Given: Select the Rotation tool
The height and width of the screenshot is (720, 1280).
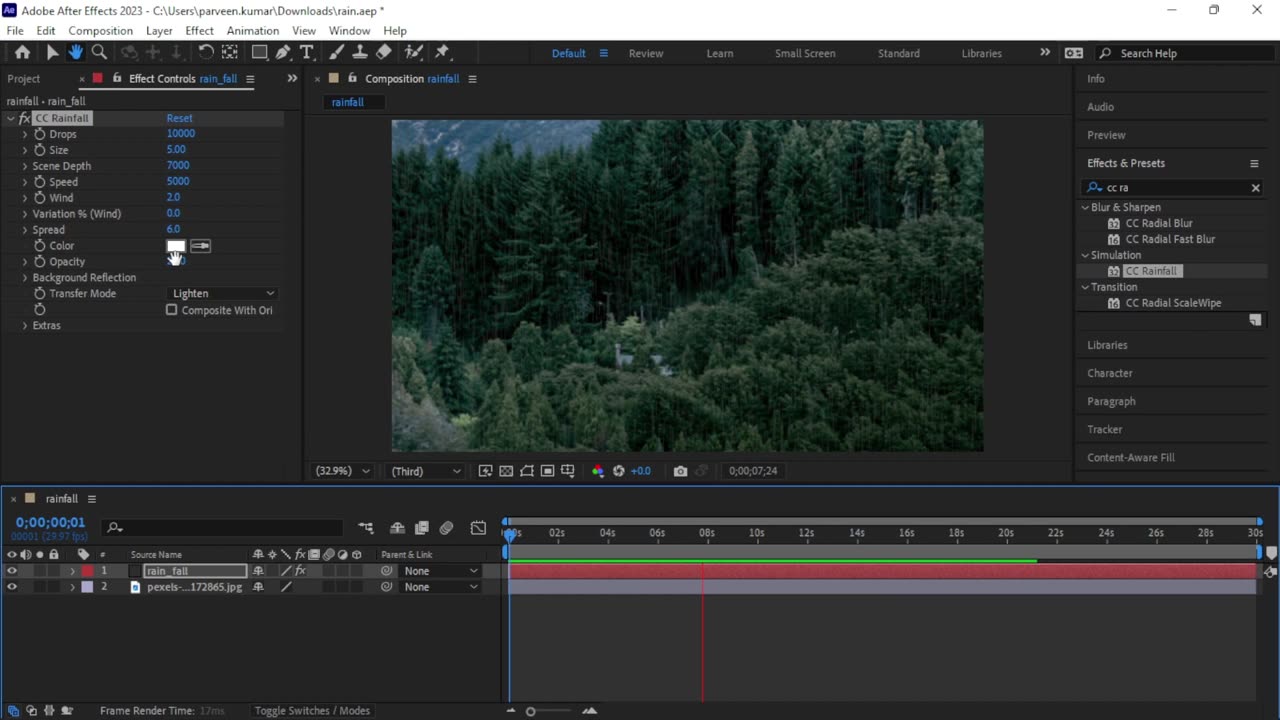Looking at the screenshot, I should pyautogui.click(x=206, y=53).
